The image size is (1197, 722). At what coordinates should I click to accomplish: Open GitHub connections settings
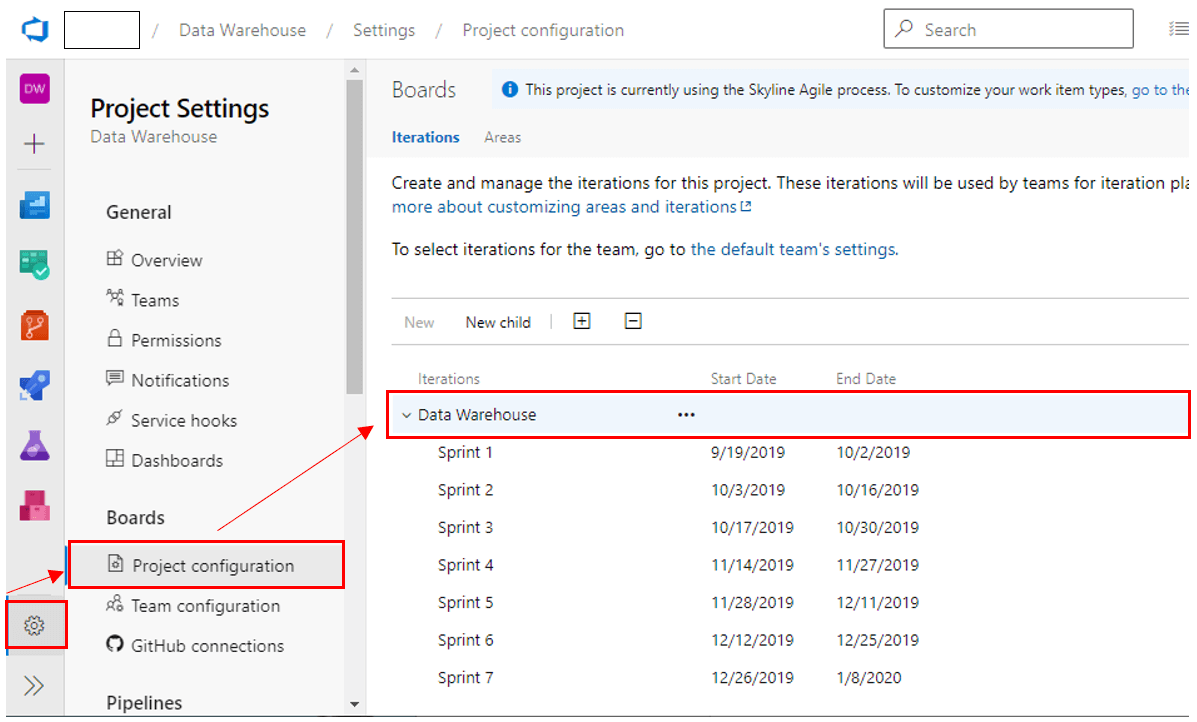pos(206,645)
